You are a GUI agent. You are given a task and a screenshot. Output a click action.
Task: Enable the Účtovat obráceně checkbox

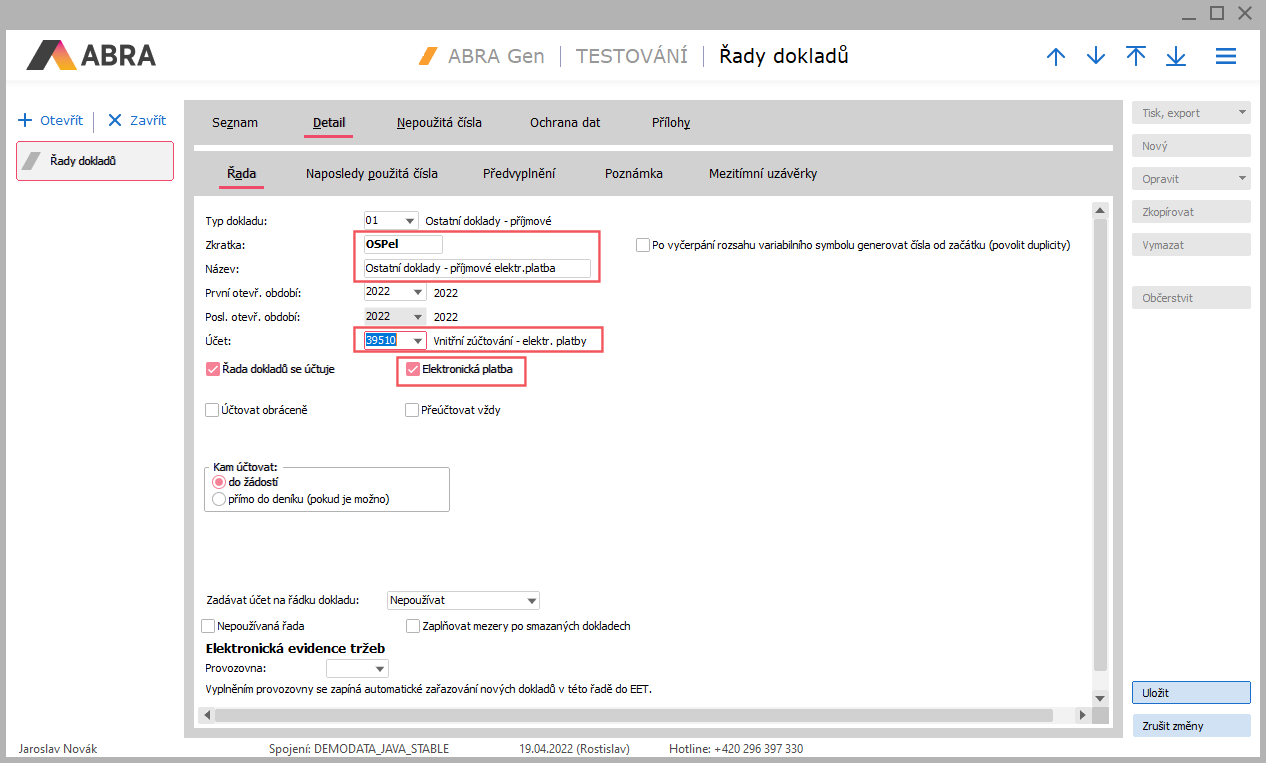[x=212, y=410]
